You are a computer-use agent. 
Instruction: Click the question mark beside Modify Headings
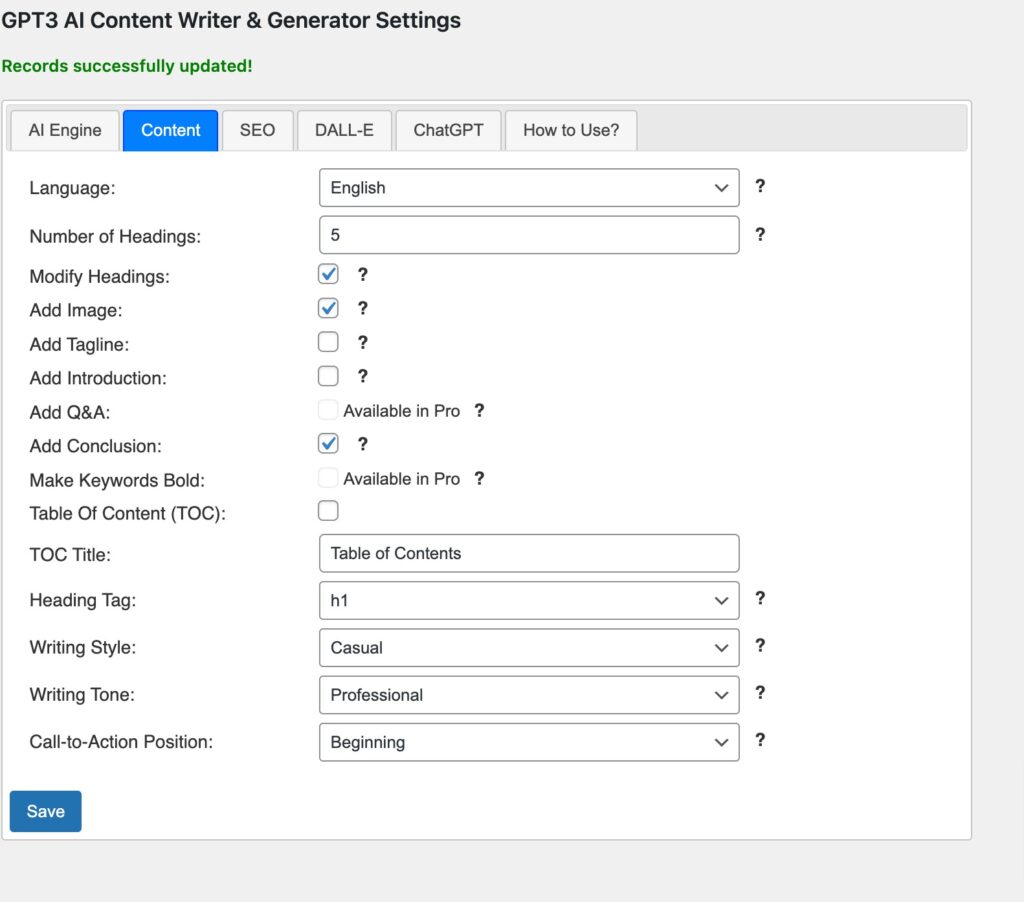tap(362, 274)
